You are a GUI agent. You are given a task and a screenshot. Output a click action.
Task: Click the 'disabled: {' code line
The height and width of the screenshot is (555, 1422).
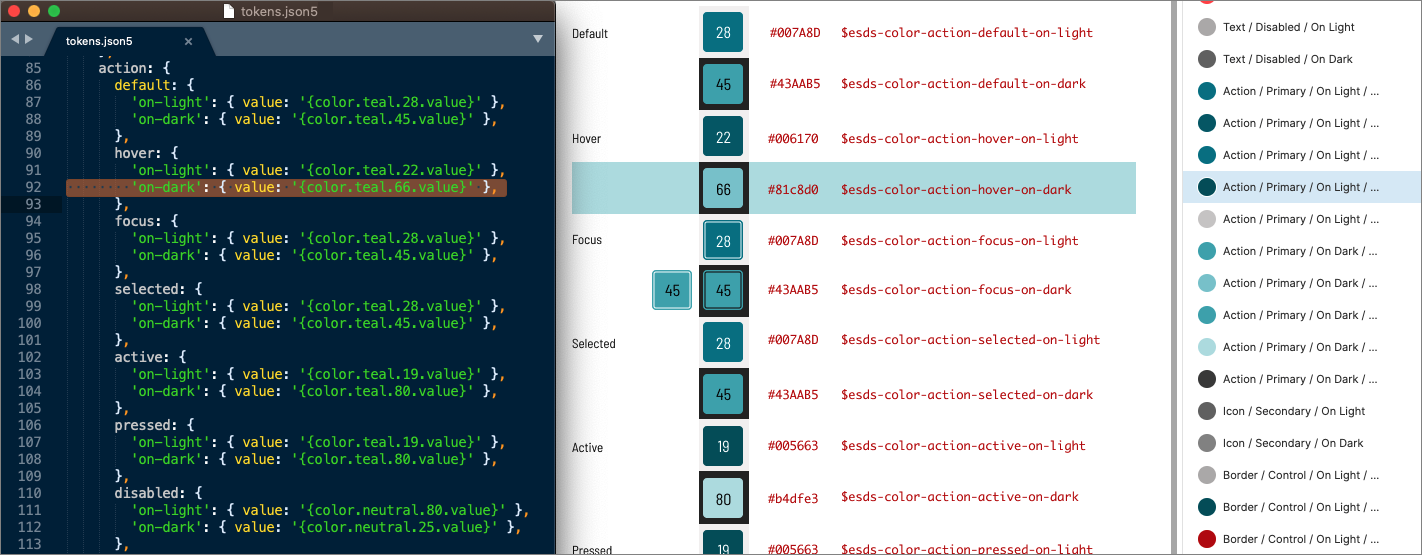[x=159, y=493]
